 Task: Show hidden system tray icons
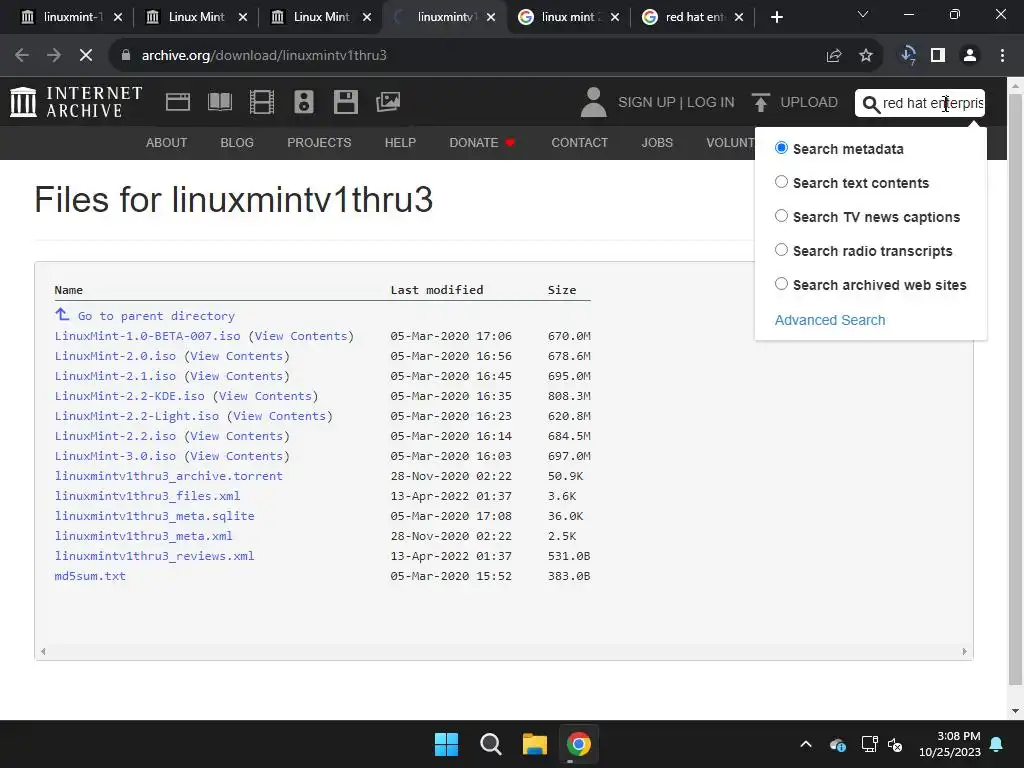(x=806, y=744)
